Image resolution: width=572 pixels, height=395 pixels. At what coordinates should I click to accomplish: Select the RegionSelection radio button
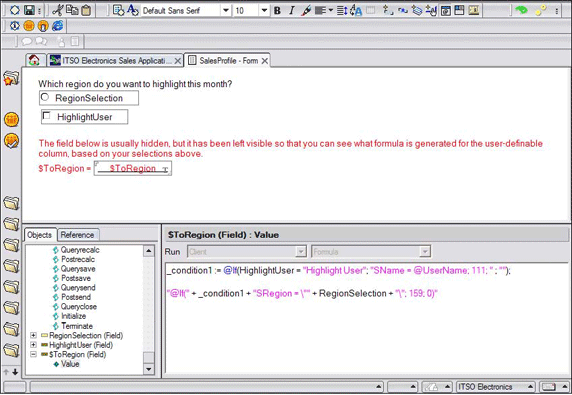pyautogui.click(x=45, y=97)
